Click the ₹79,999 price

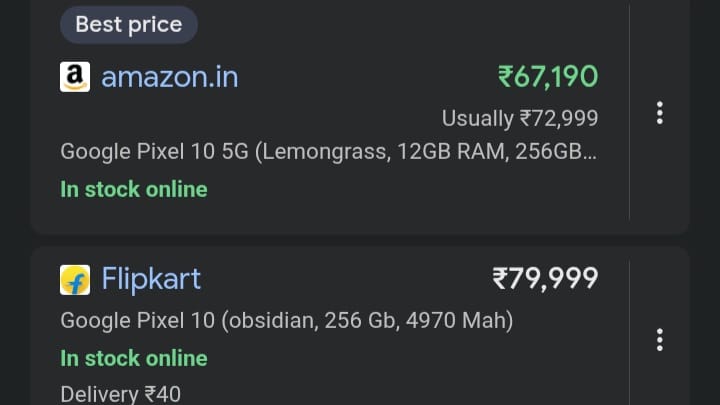point(545,278)
